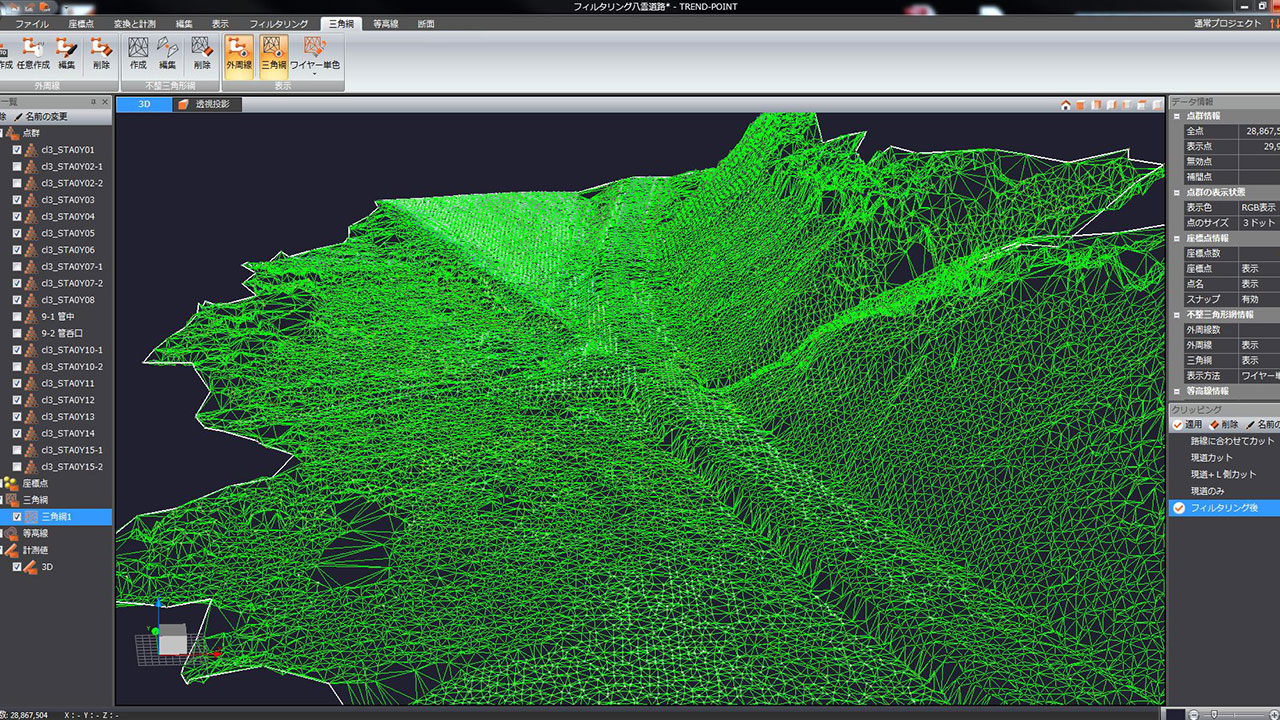Open the ワイヤー単色 display dropdown
1280x720 pixels.
(x=315, y=73)
